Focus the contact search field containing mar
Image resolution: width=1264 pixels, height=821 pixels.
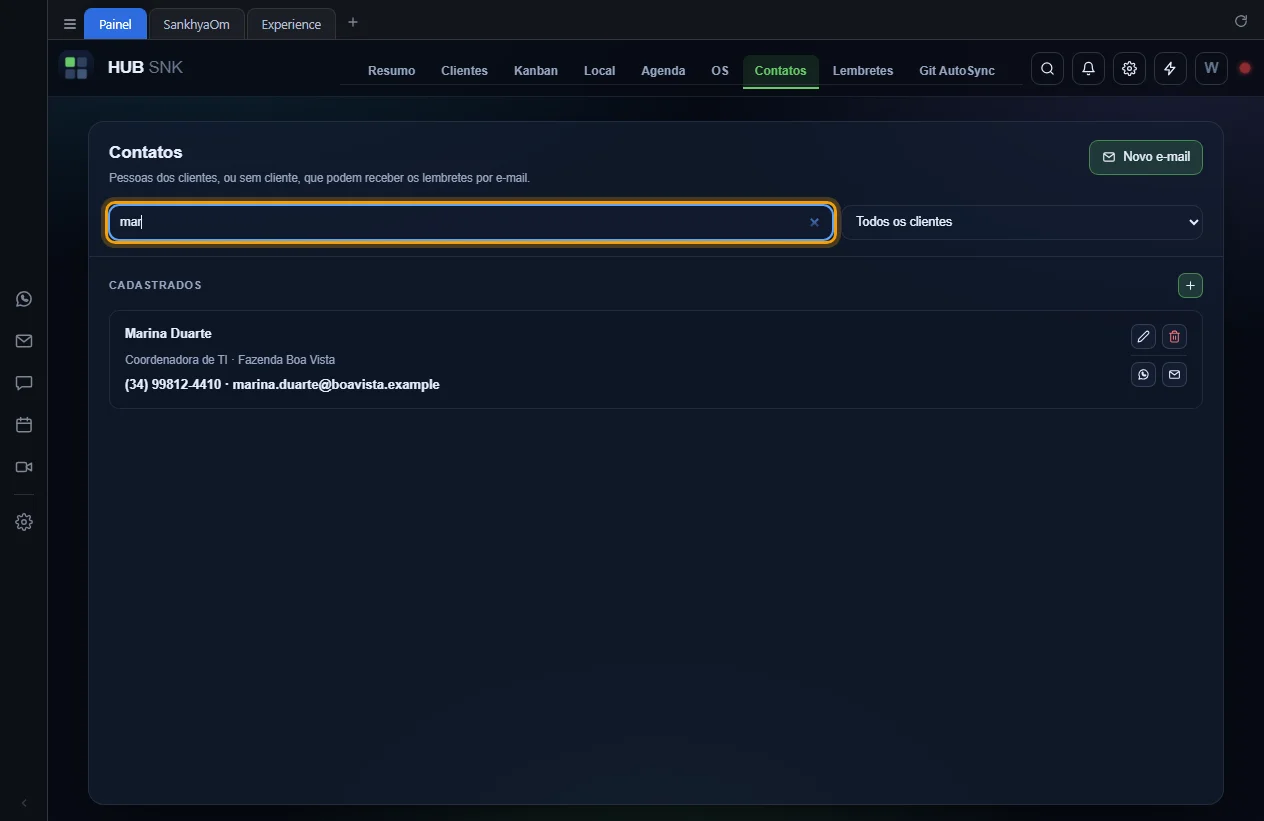(x=470, y=222)
